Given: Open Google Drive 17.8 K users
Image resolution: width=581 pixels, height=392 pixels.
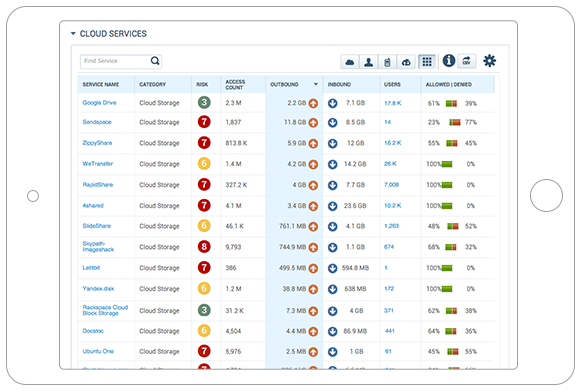Looking at the screenshot, I should point(392,103).
